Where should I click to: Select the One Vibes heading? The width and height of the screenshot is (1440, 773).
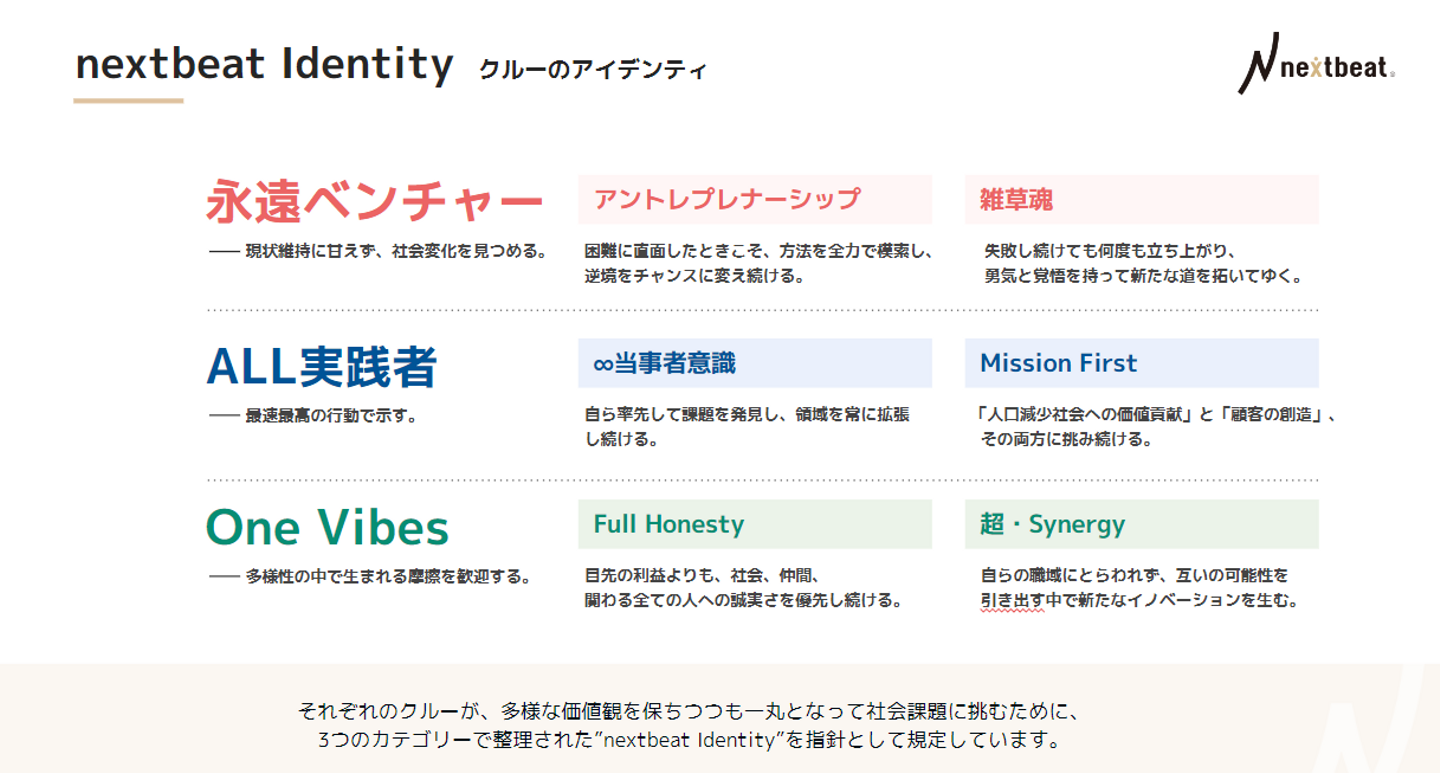point(327,527)
